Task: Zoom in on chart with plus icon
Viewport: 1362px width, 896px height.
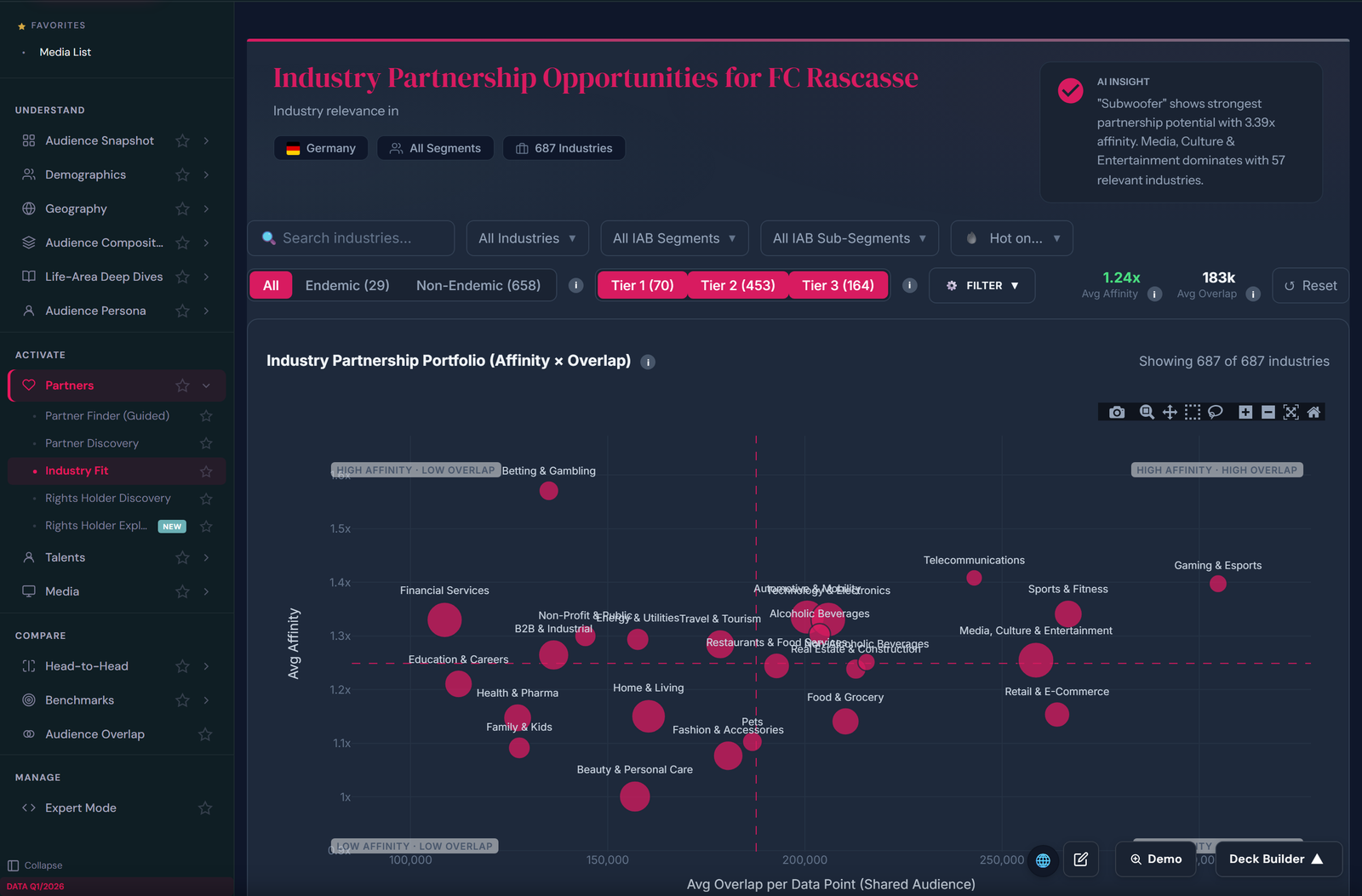Action: 1245,412
